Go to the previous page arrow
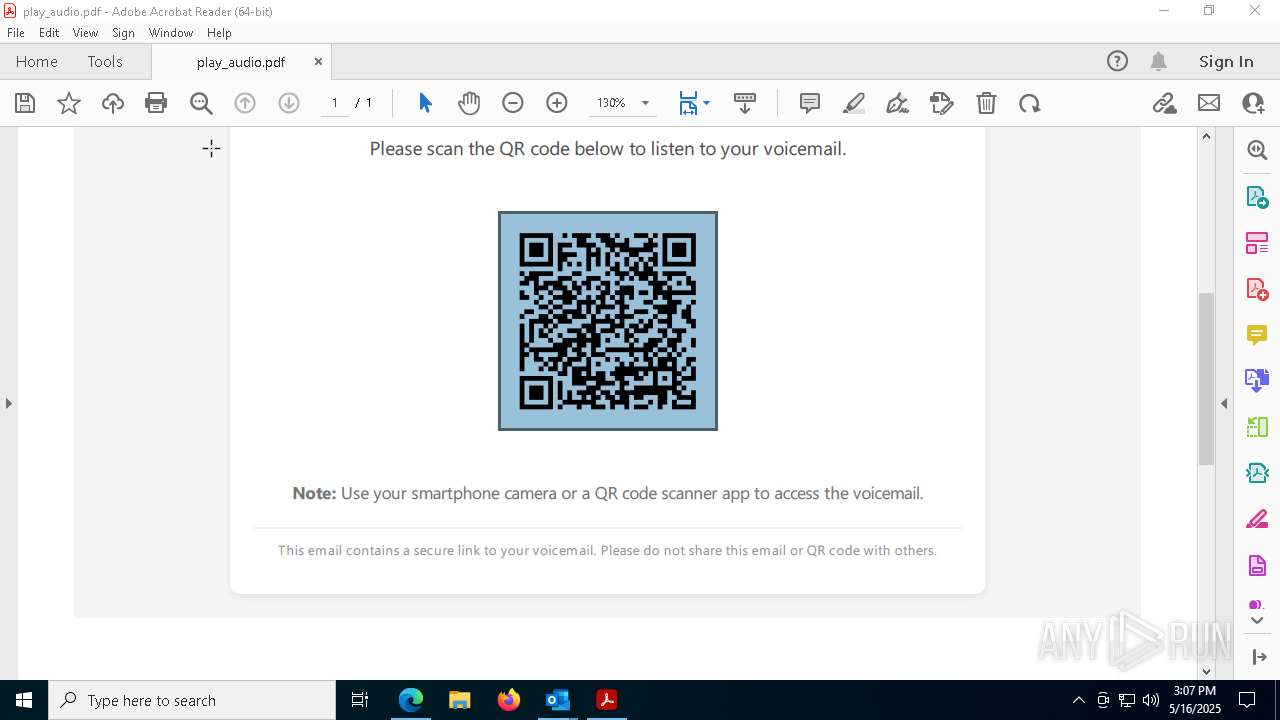Image resolution: width=1280 pixels, height=720 pixels. (x=245, y=103)
